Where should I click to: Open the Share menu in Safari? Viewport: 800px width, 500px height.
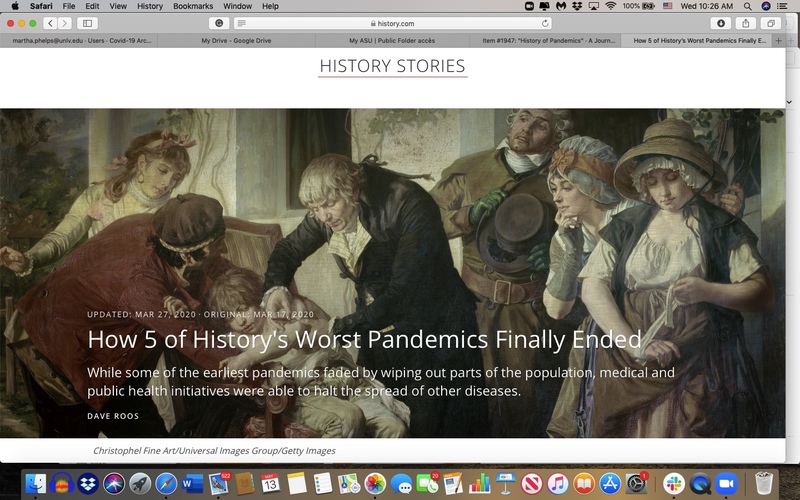coord(745,23)
